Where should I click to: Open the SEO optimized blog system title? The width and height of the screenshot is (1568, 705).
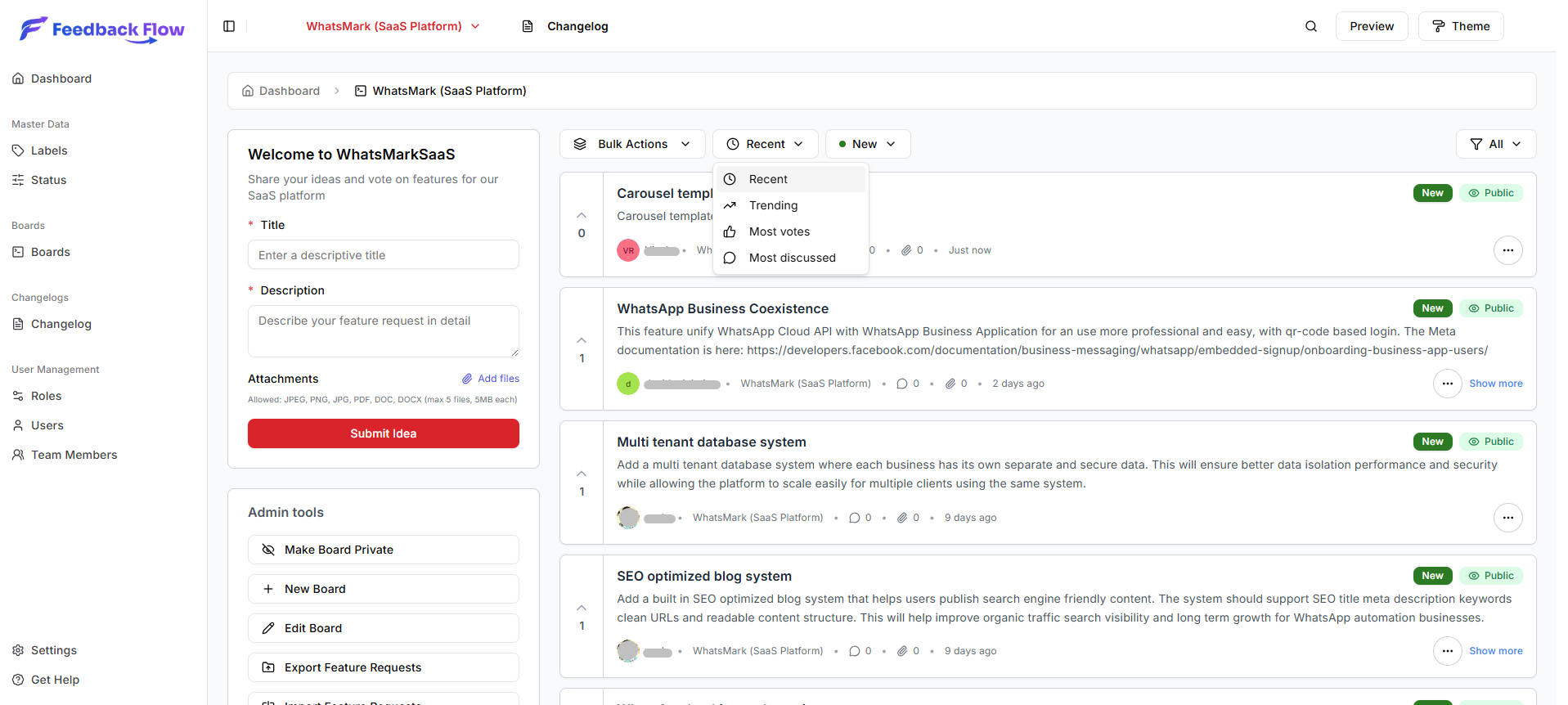click(704, 576)
